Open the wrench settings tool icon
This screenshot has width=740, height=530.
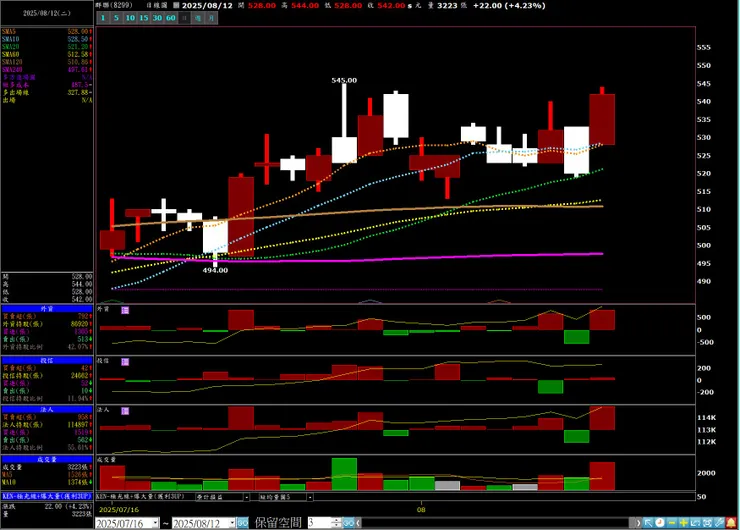tap(719, 523)
